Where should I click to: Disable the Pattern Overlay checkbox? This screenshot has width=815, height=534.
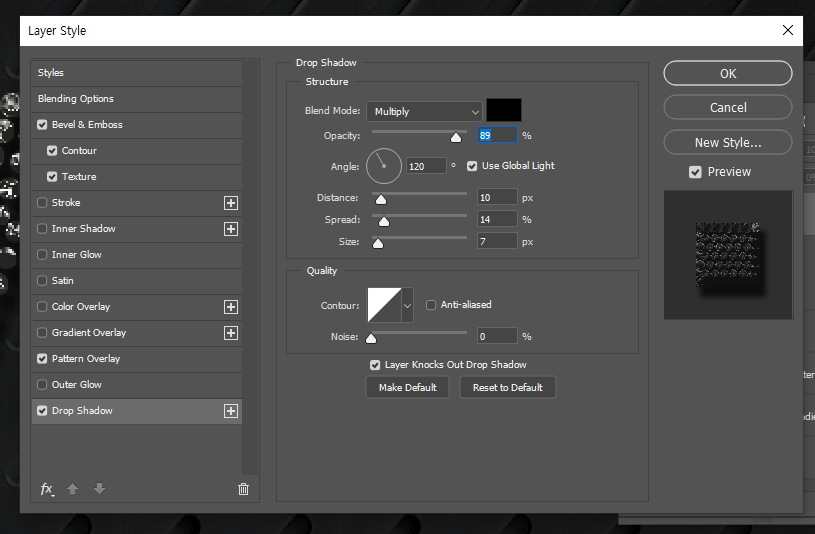pos(42,359)
